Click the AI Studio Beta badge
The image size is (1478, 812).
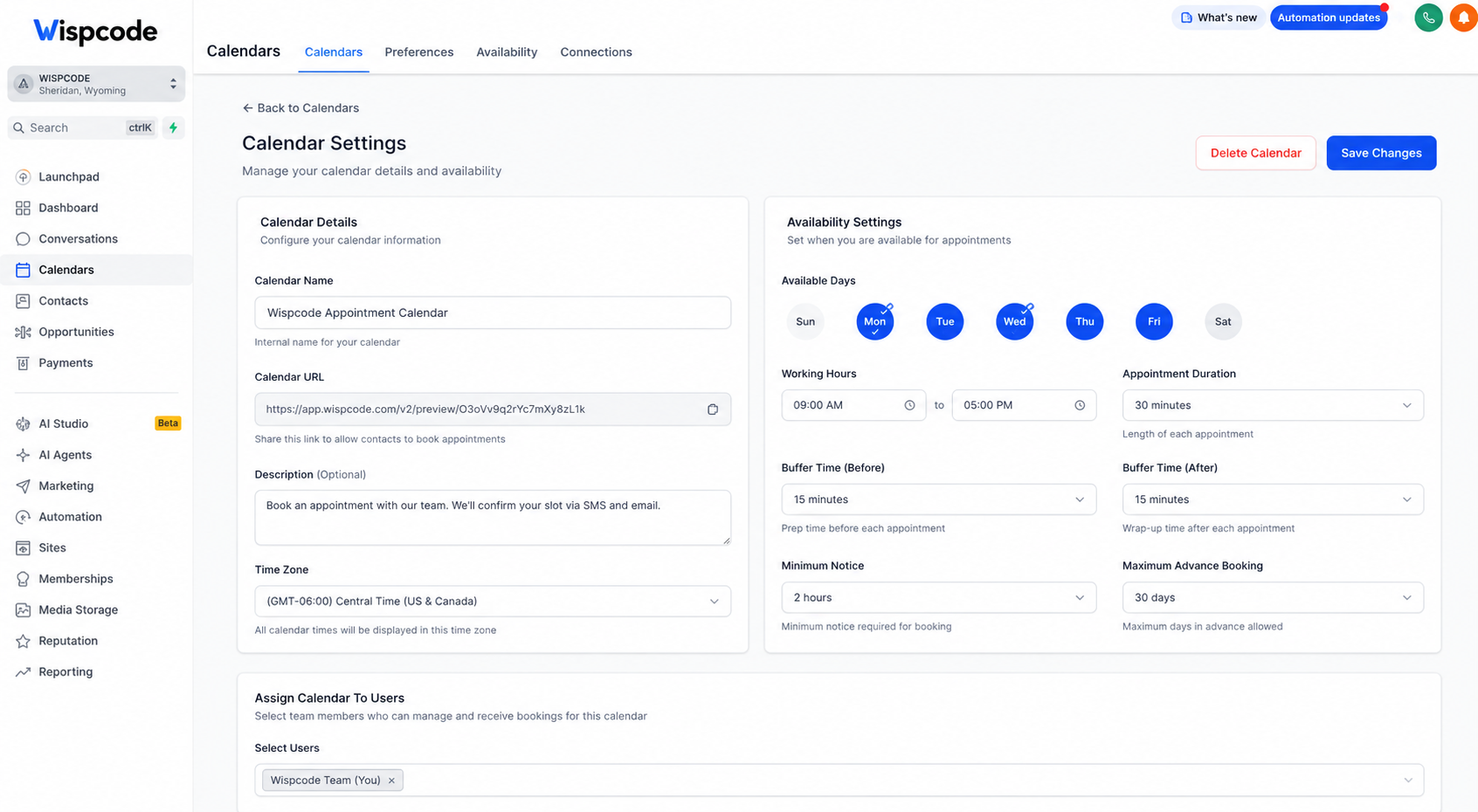tap(168, 423)
